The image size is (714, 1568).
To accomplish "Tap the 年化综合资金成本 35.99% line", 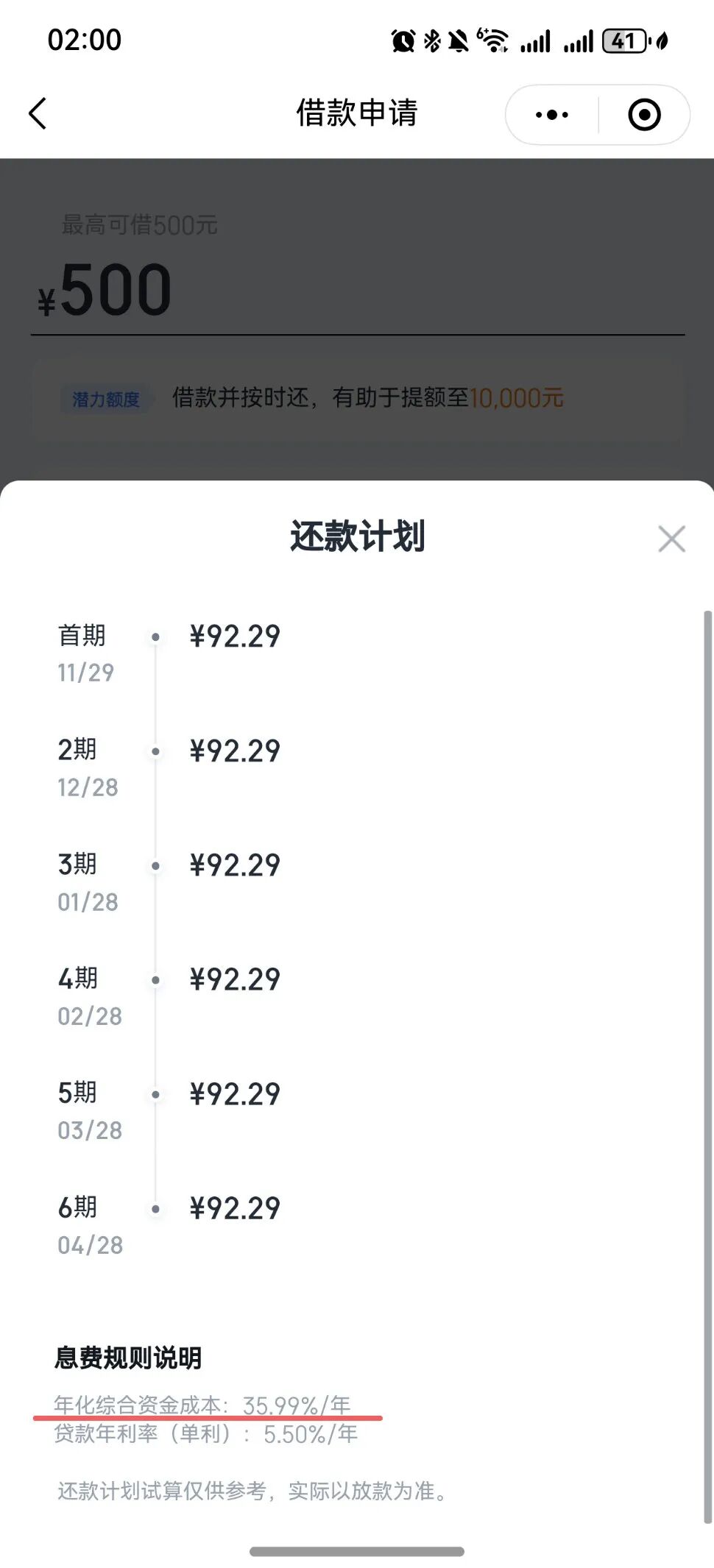I will pos(202,1405).
